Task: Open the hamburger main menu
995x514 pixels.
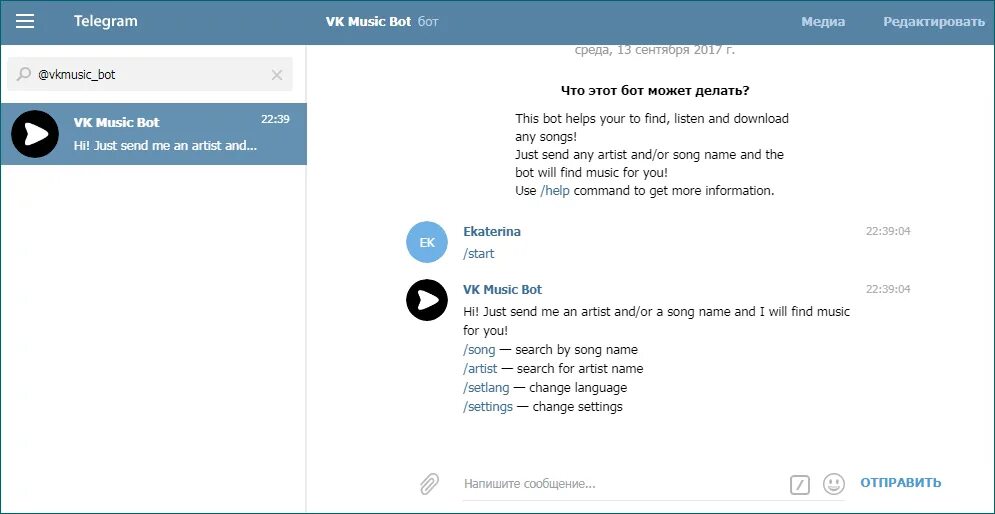Action: click(25, 22)
